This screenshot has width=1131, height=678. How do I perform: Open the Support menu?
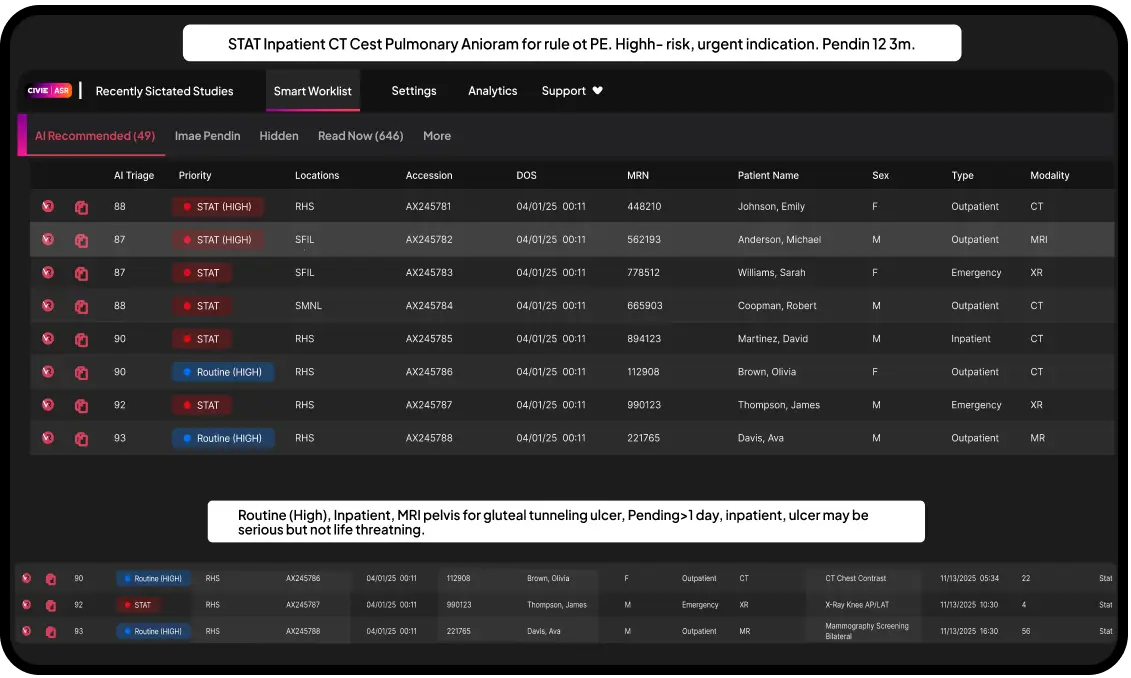[563, 90]
